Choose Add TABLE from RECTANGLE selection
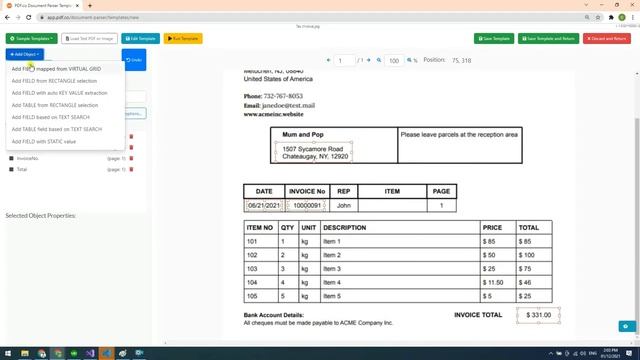 pos(55,105)
